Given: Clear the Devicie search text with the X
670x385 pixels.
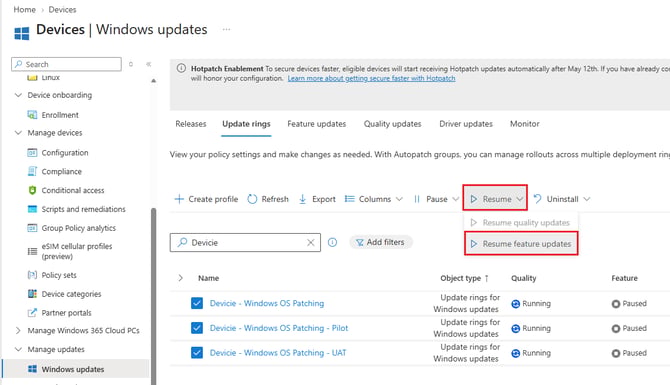Looking at the screenshot, I should click(311, 242).
